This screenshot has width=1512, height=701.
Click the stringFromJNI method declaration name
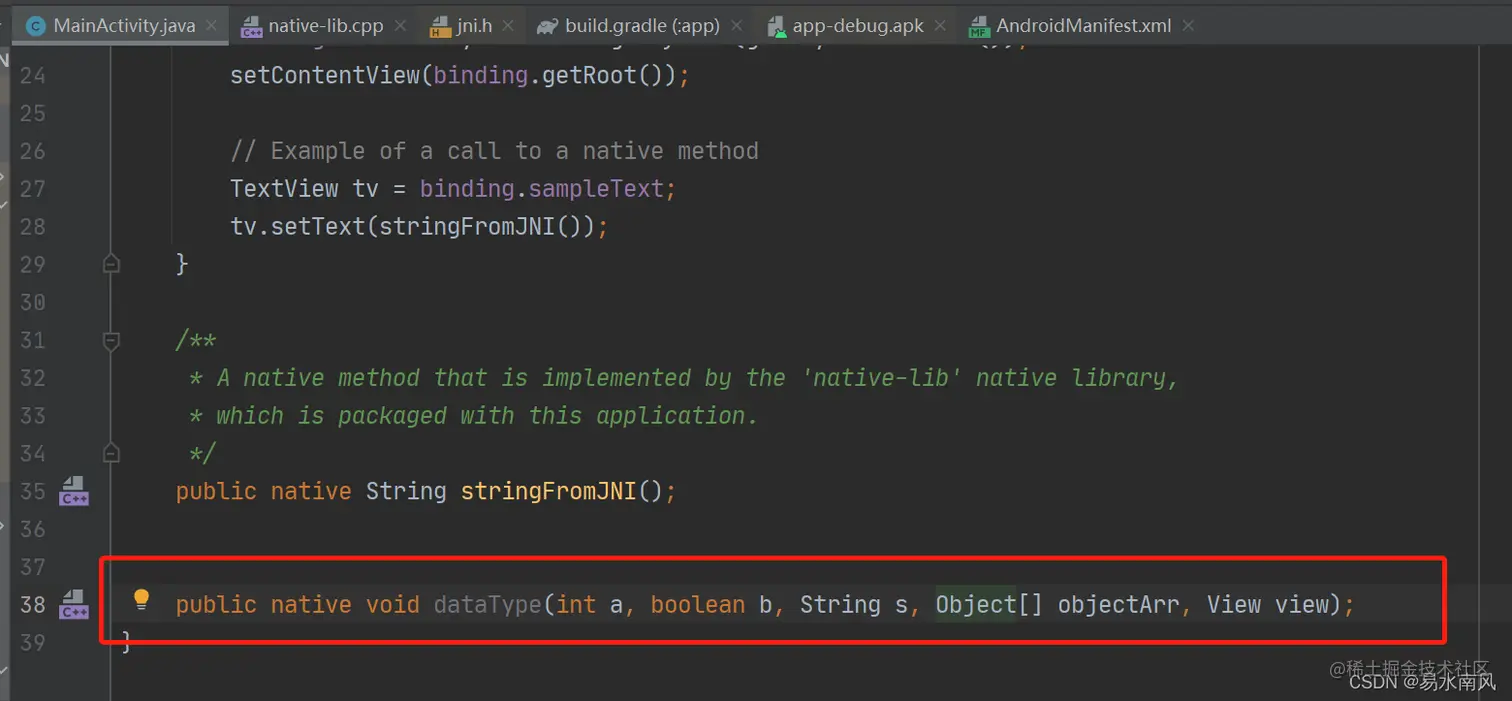pos(548,492)
